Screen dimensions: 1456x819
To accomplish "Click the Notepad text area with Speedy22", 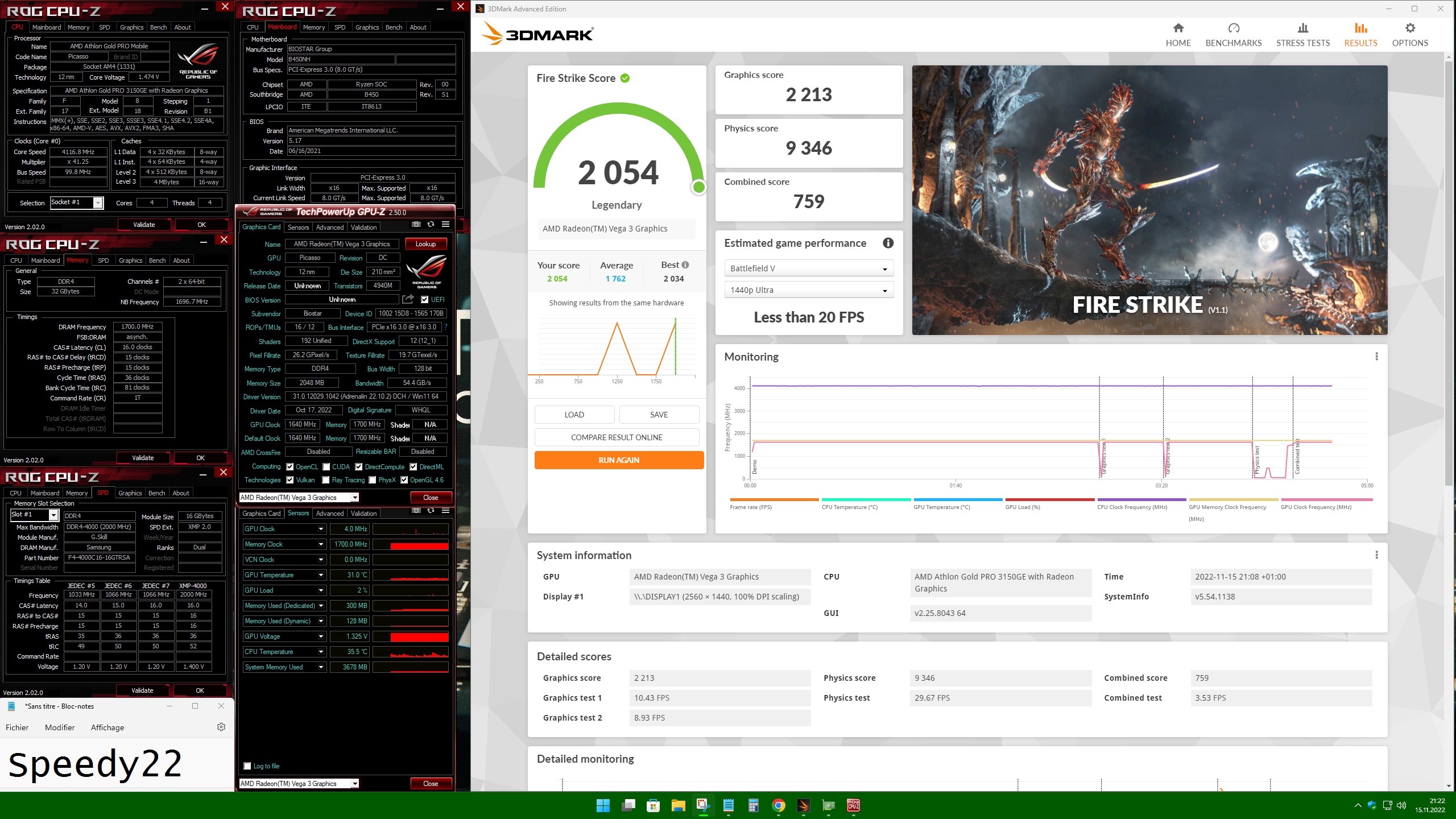I will click(x=117, y=764).
